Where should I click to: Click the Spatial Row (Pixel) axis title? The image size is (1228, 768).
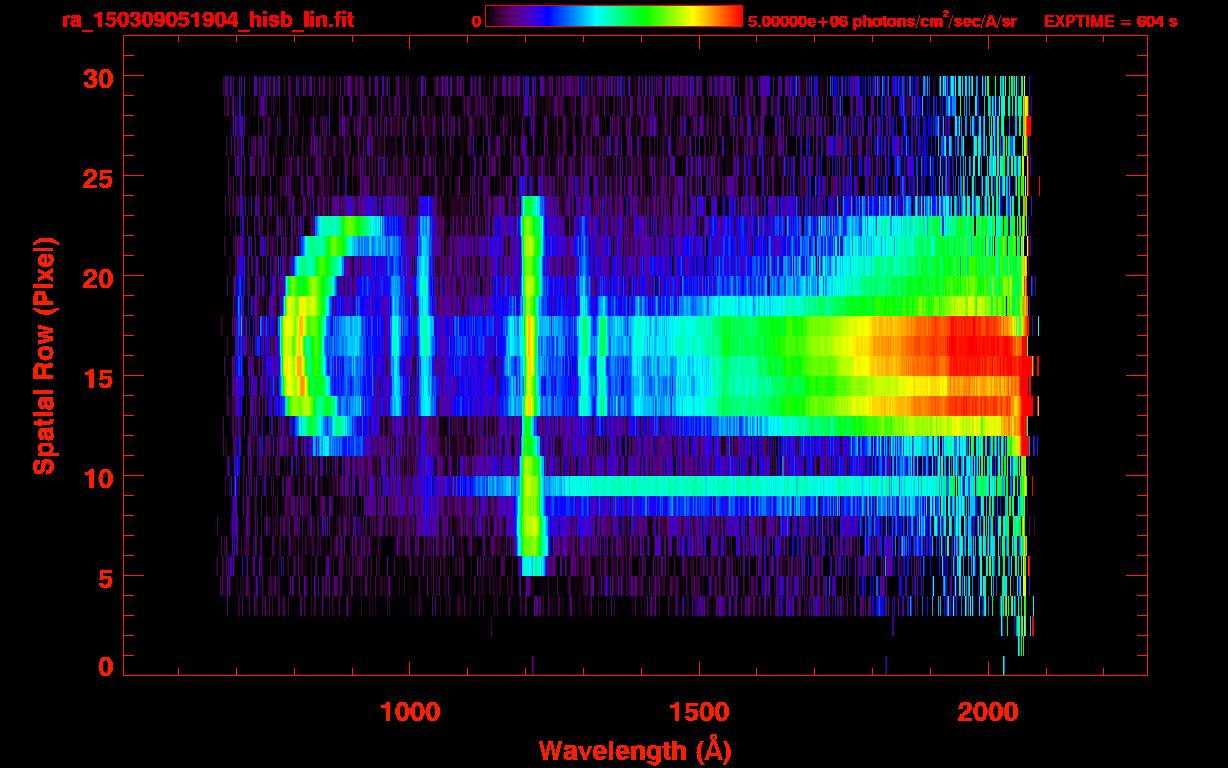[x=44, y=356]
